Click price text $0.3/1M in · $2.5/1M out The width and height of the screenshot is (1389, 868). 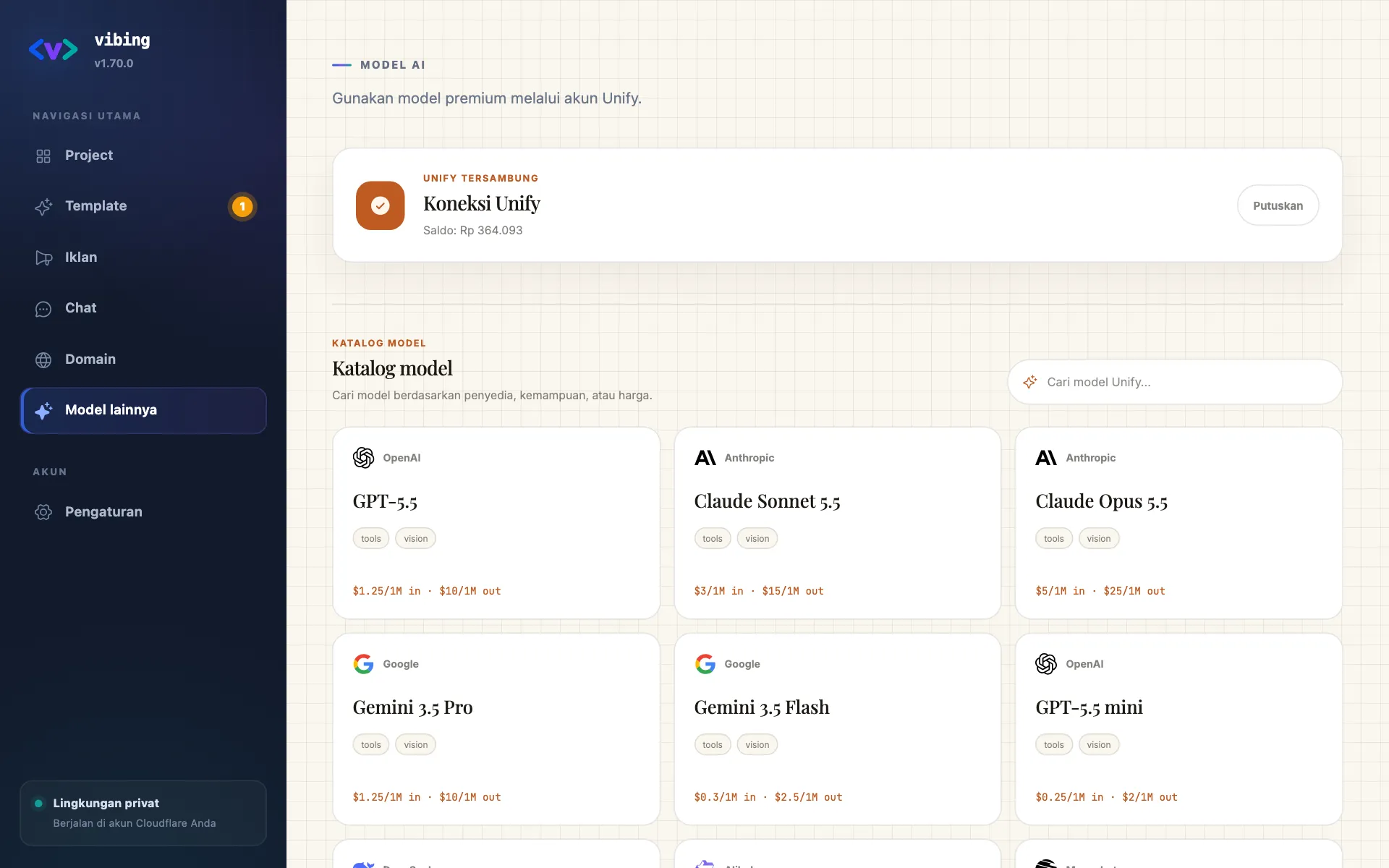pyautogui.click(x=768, y=797)
